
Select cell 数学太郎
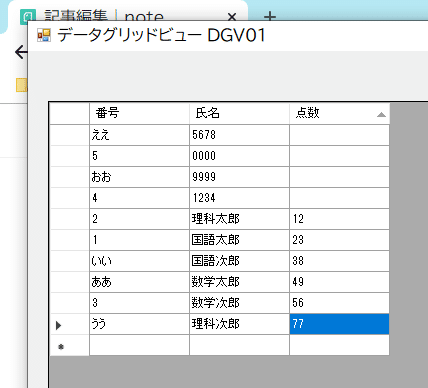click(x=239, y=282)
